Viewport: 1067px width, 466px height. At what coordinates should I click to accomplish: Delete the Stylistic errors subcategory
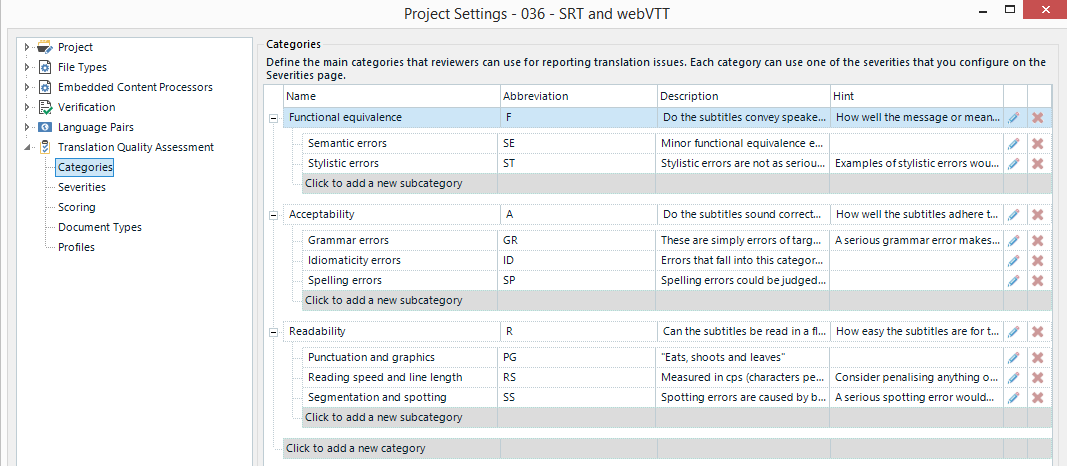click(1038, 163)
